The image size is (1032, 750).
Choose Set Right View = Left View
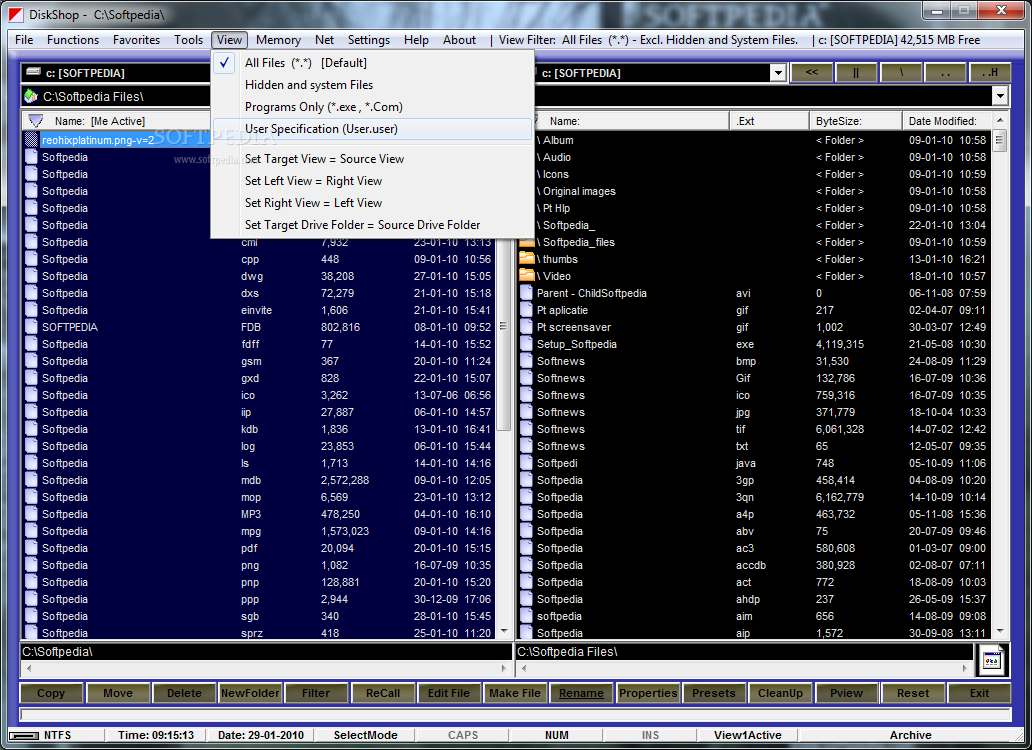[x=372, y=203]
